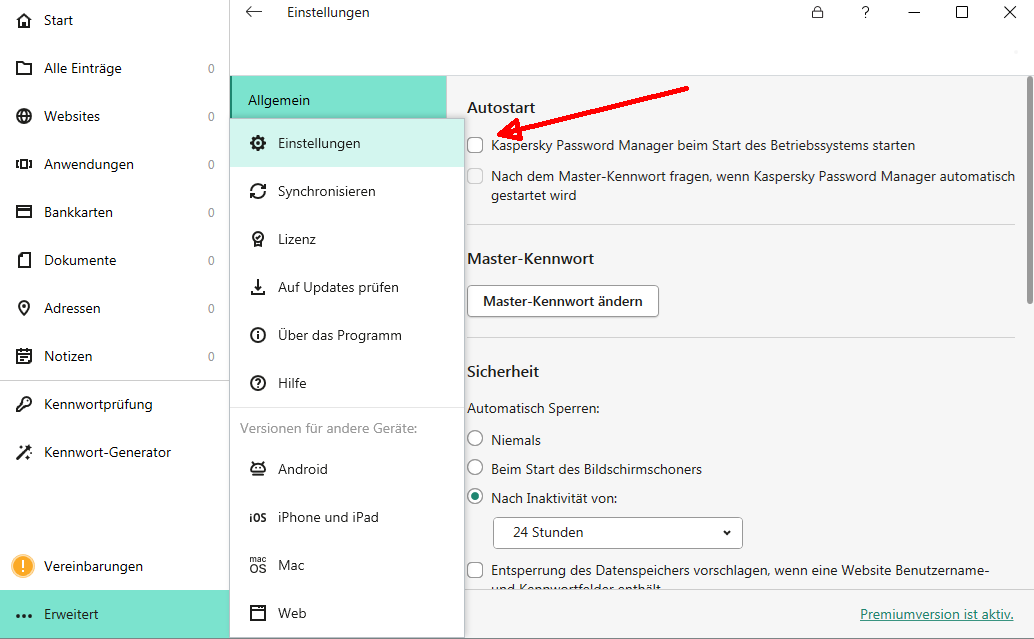Click the Lizenz badge icon

point(258,239)
